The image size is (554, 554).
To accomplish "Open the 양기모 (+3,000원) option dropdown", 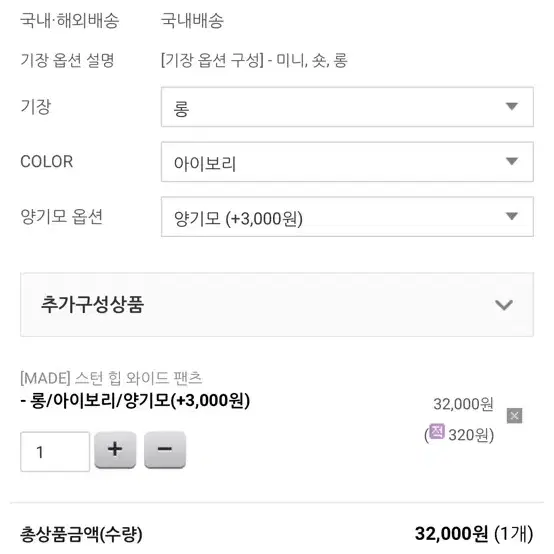I will tap(347, 217).
